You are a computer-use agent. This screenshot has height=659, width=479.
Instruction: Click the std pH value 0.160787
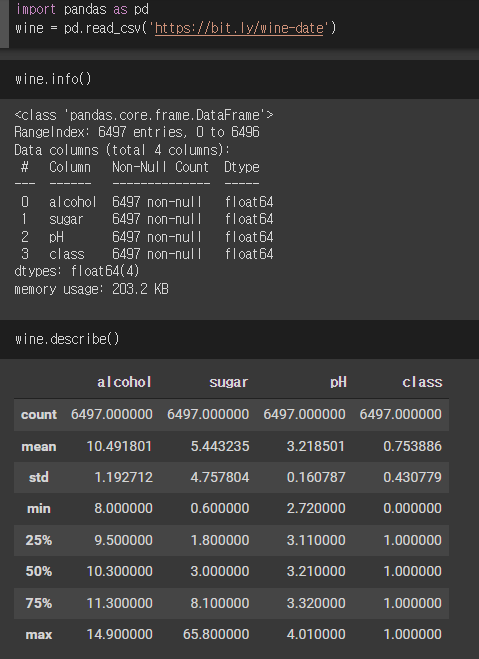point(316,477)
